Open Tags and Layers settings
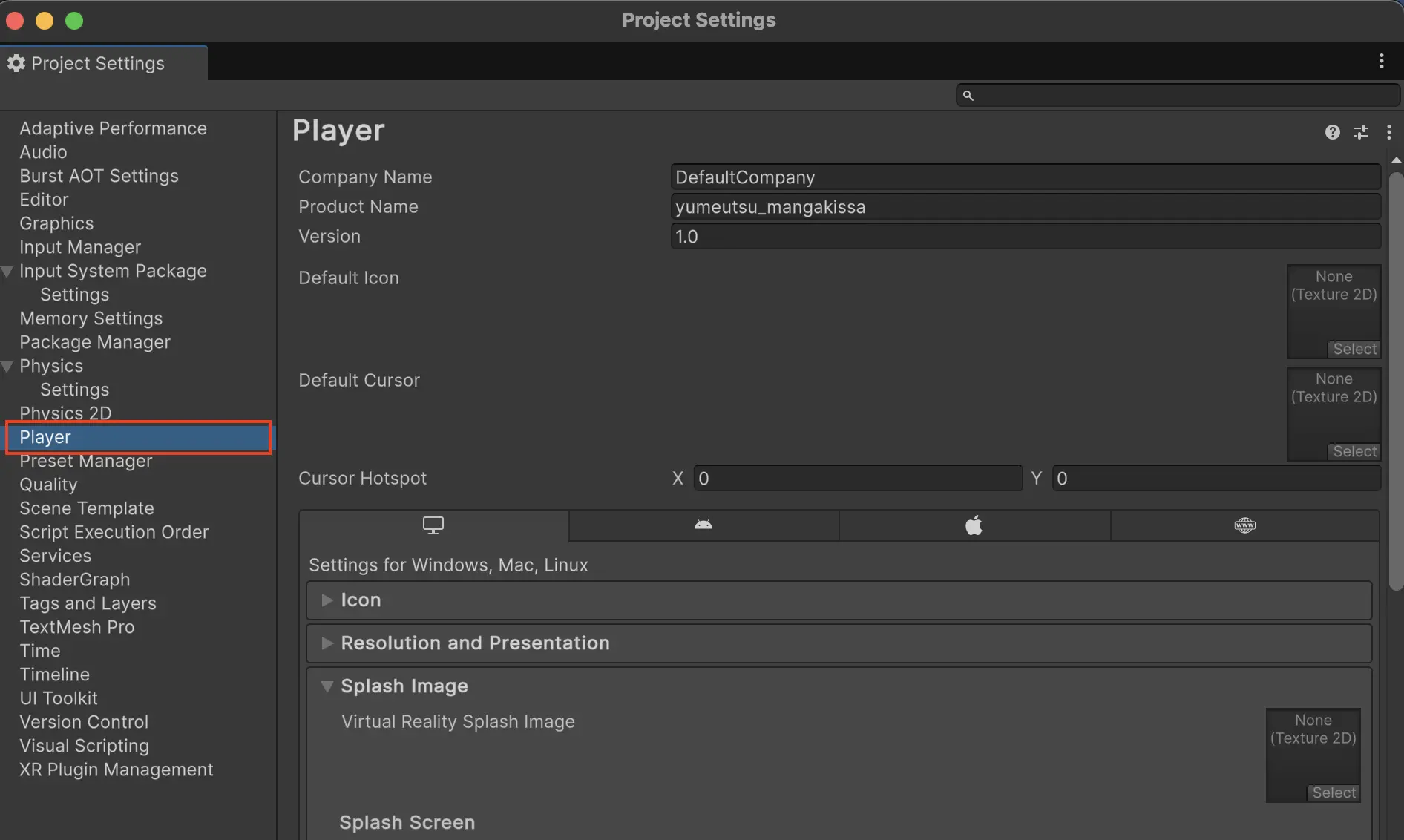Image resolution: width=1404 pixels, height=840 pixels. (x=88, y=603)
